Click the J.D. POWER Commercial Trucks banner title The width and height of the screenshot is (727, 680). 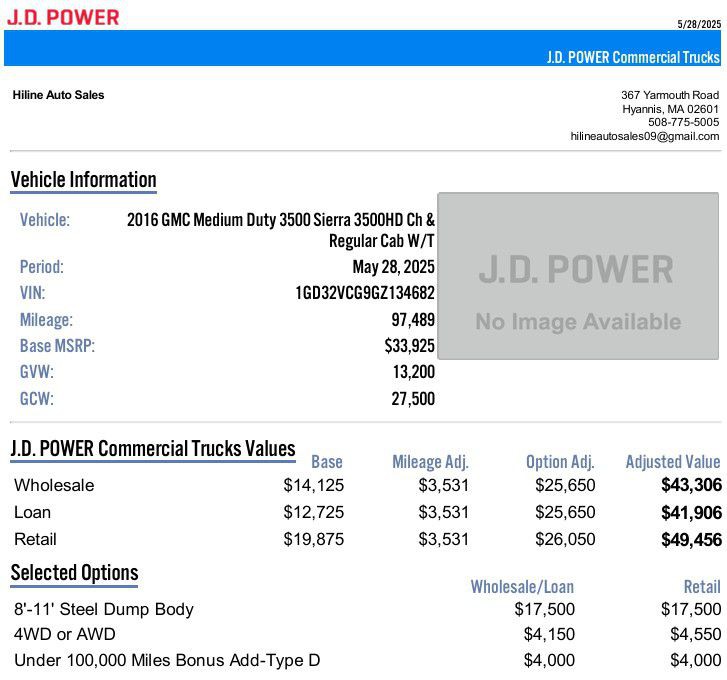coord(633,57)
